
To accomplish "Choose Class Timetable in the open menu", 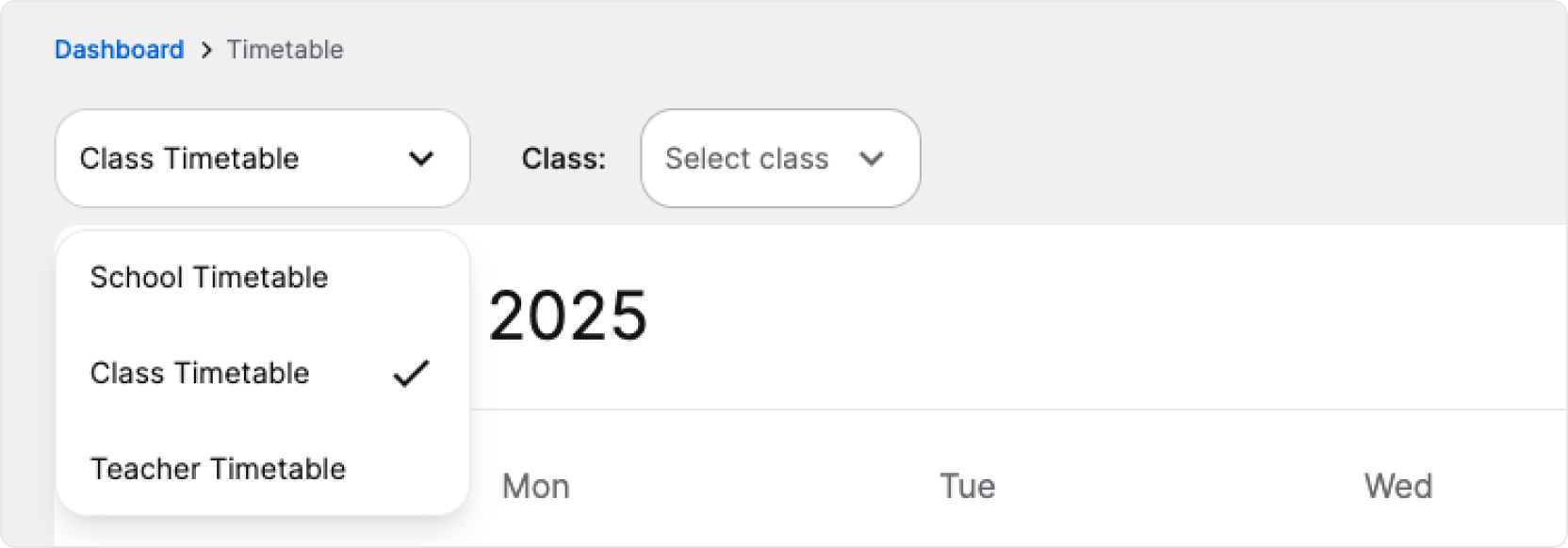I will pos(198,373).
